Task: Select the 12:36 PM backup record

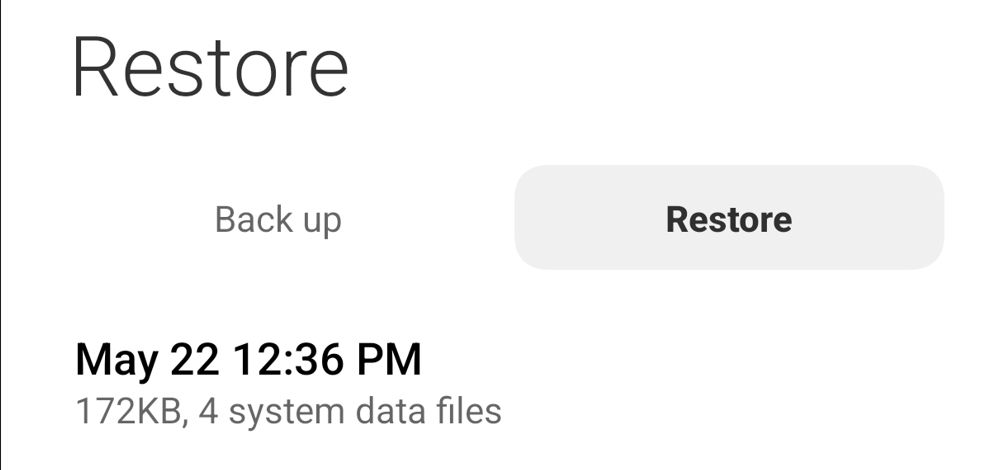Action: pyautogui.click(x=502, y=384)
